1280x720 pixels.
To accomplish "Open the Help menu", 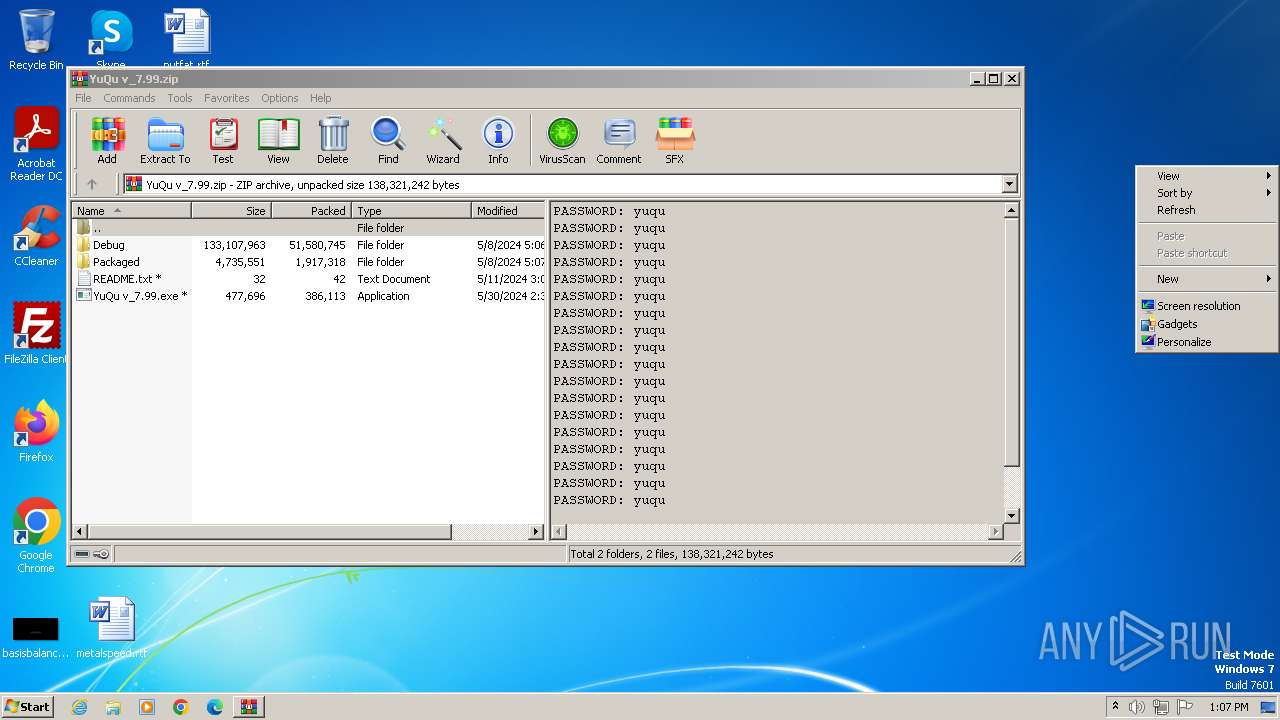I will pos(320,98).
